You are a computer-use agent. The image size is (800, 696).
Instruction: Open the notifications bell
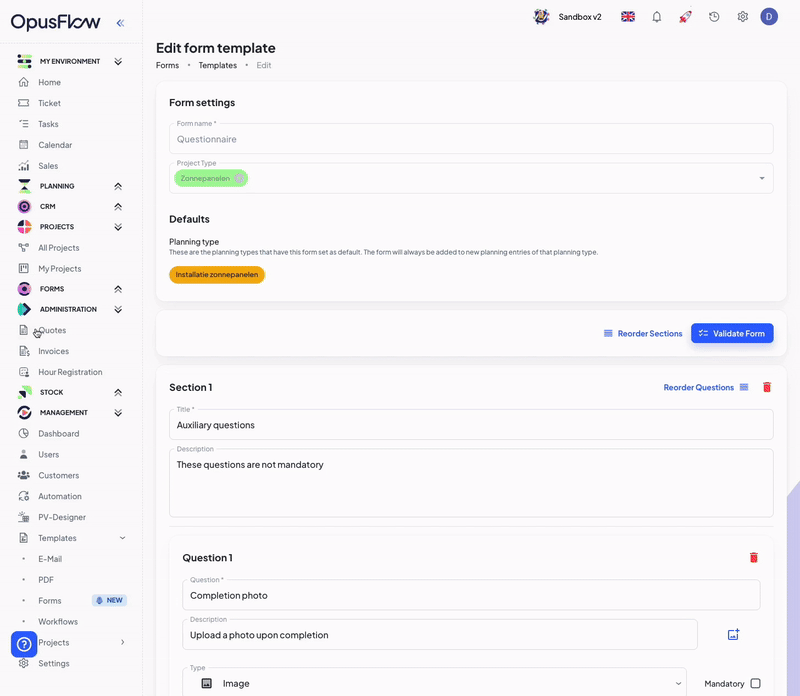tap(657, 17)
